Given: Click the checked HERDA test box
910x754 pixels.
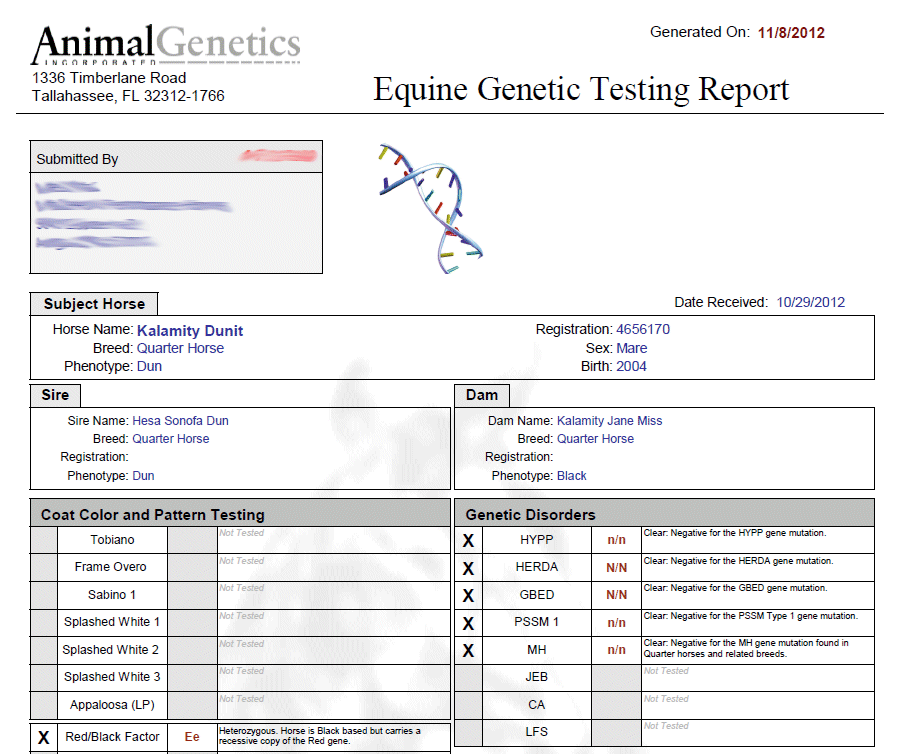Looking at the screenshot, I should pos(468,568).
